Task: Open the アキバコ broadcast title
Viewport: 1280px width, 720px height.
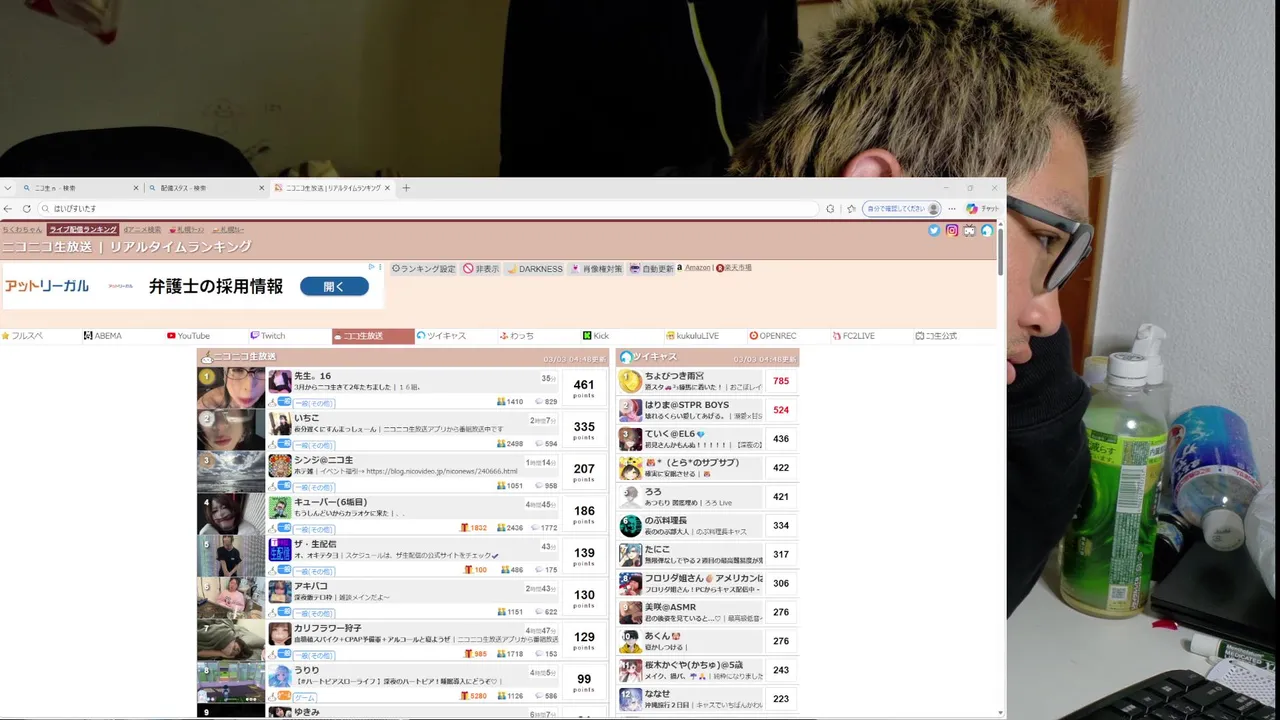Action: [311, 586]
